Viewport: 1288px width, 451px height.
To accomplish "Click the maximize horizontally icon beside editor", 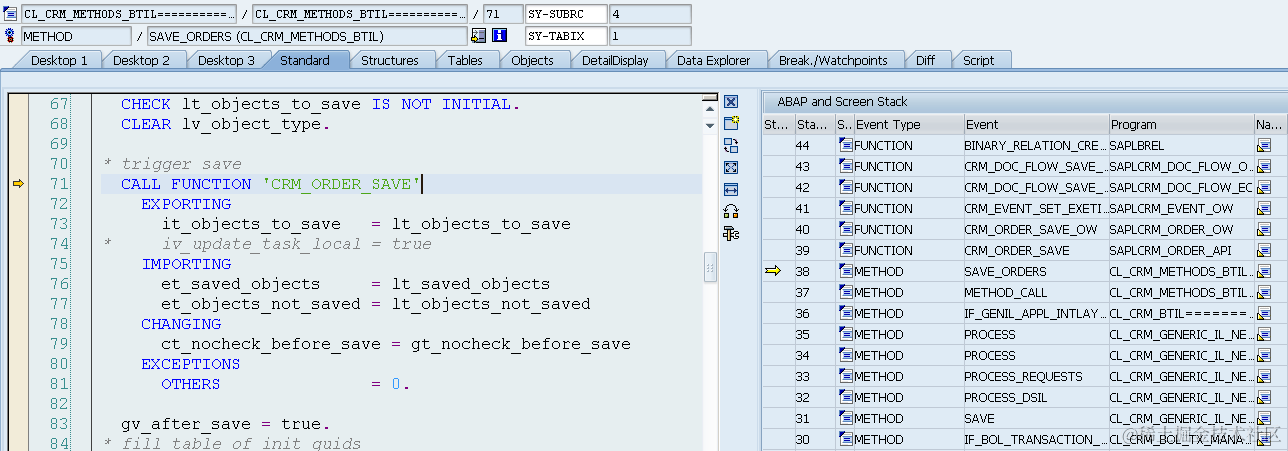I will (x=731, y=189).
